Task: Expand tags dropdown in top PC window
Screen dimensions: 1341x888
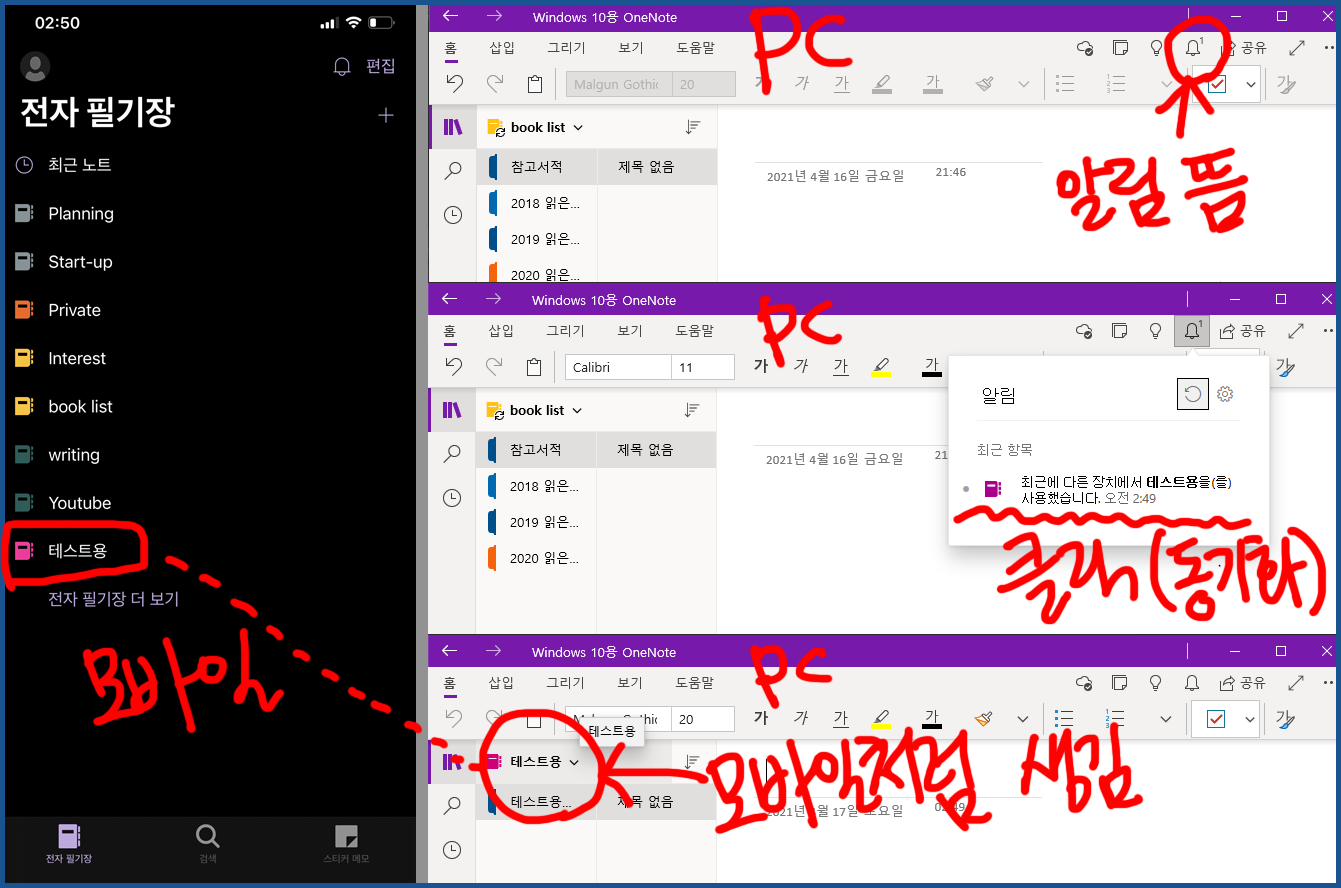Action: coord(1251,85)
